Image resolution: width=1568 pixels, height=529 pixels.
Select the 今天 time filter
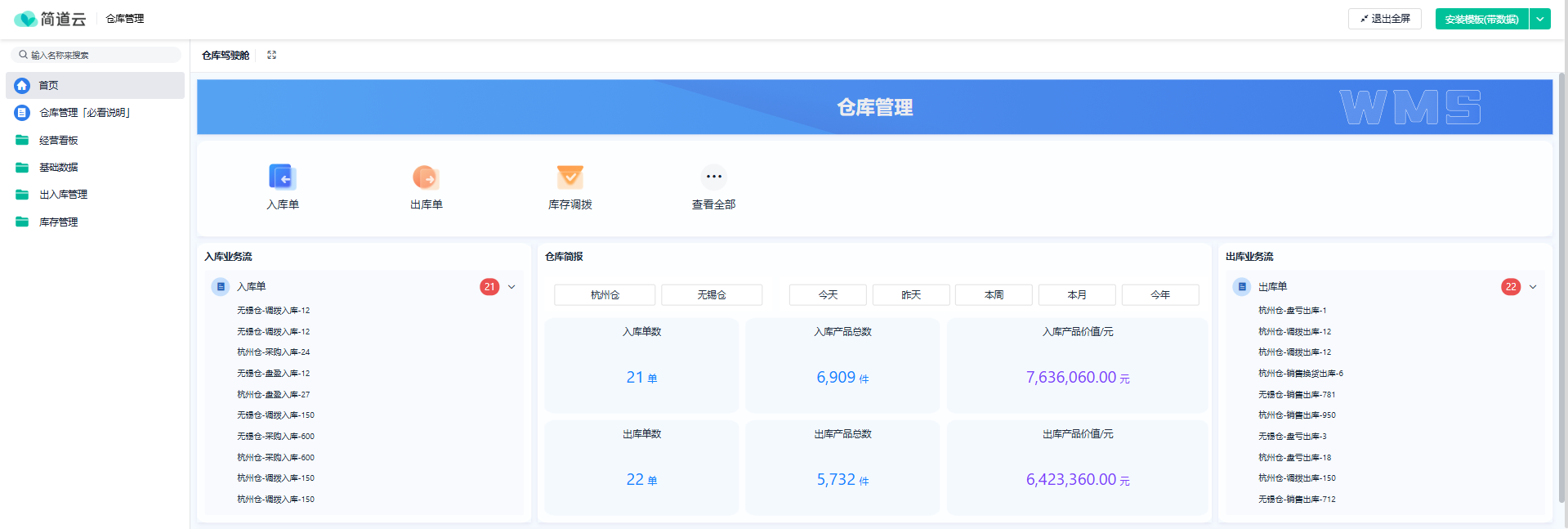coord(828,295)
